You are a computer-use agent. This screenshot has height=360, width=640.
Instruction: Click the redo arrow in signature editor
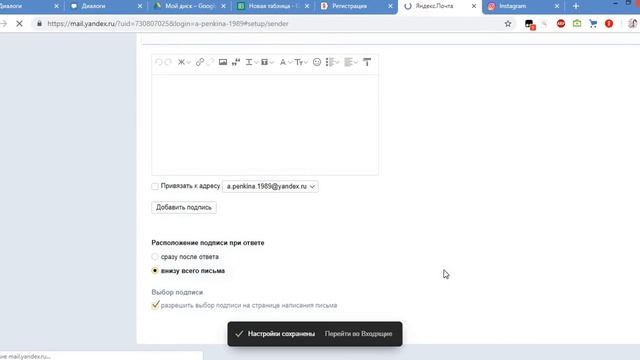[x=168, y=62]
